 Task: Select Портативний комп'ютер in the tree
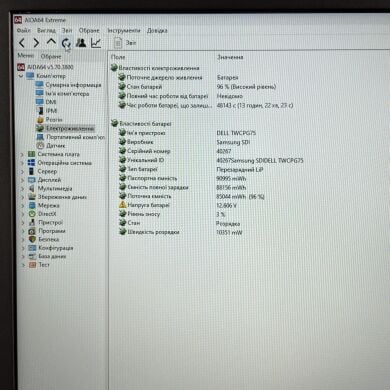click(71, 137)
